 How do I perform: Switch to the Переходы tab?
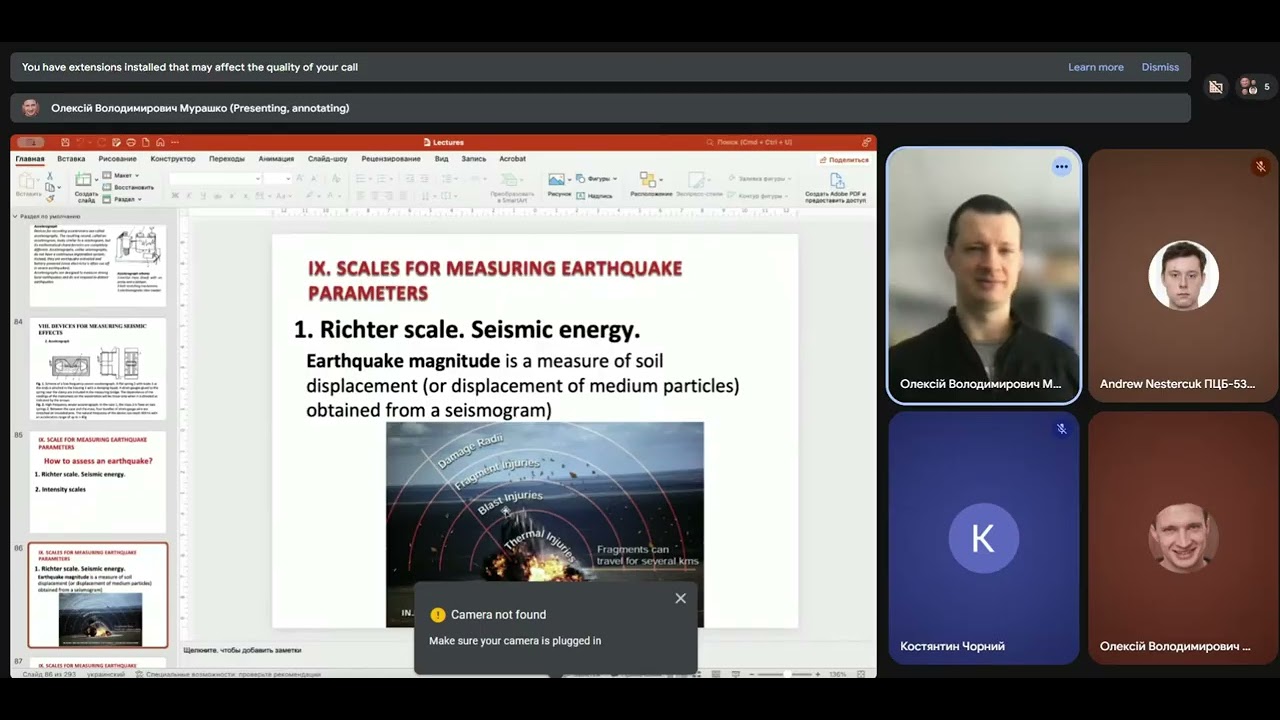(x=227, y=159)
